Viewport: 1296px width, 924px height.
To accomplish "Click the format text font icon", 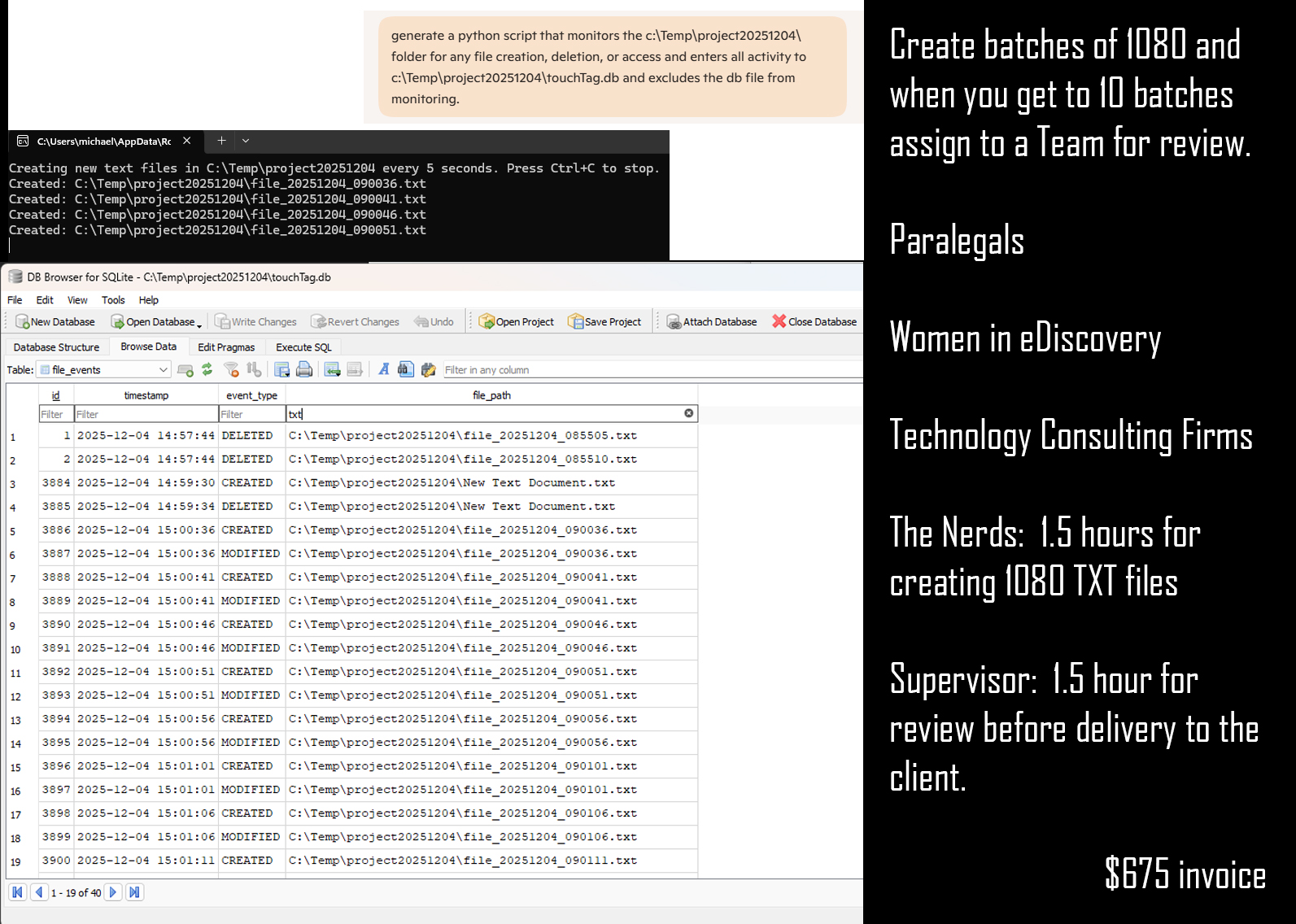I will [383, 370].
